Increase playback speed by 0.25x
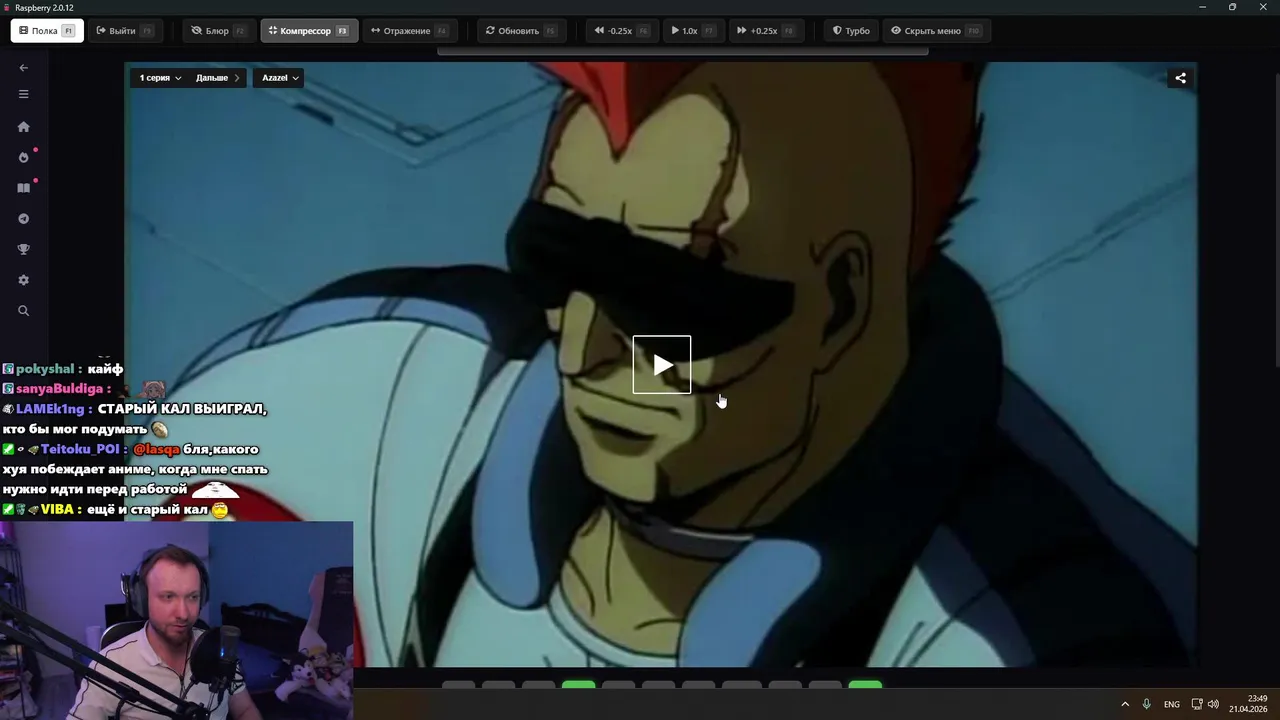 [764, 31]
